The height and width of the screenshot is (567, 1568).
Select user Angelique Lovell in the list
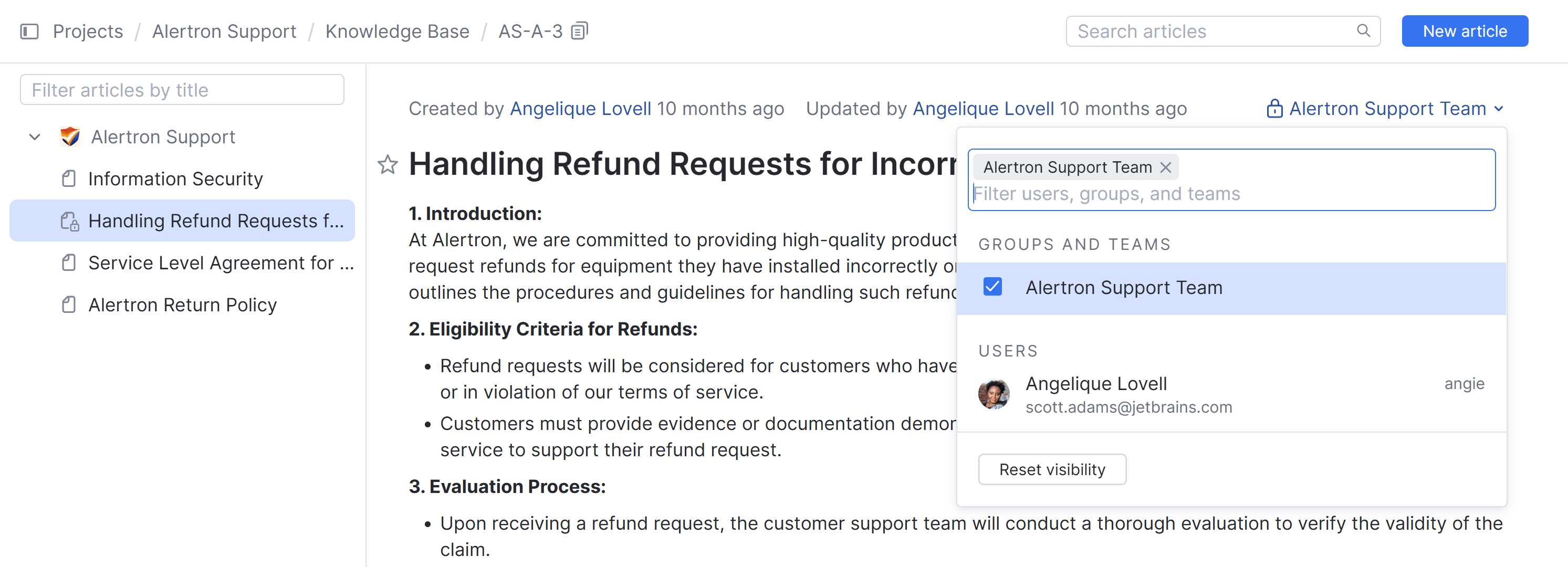click(1095, 384)
